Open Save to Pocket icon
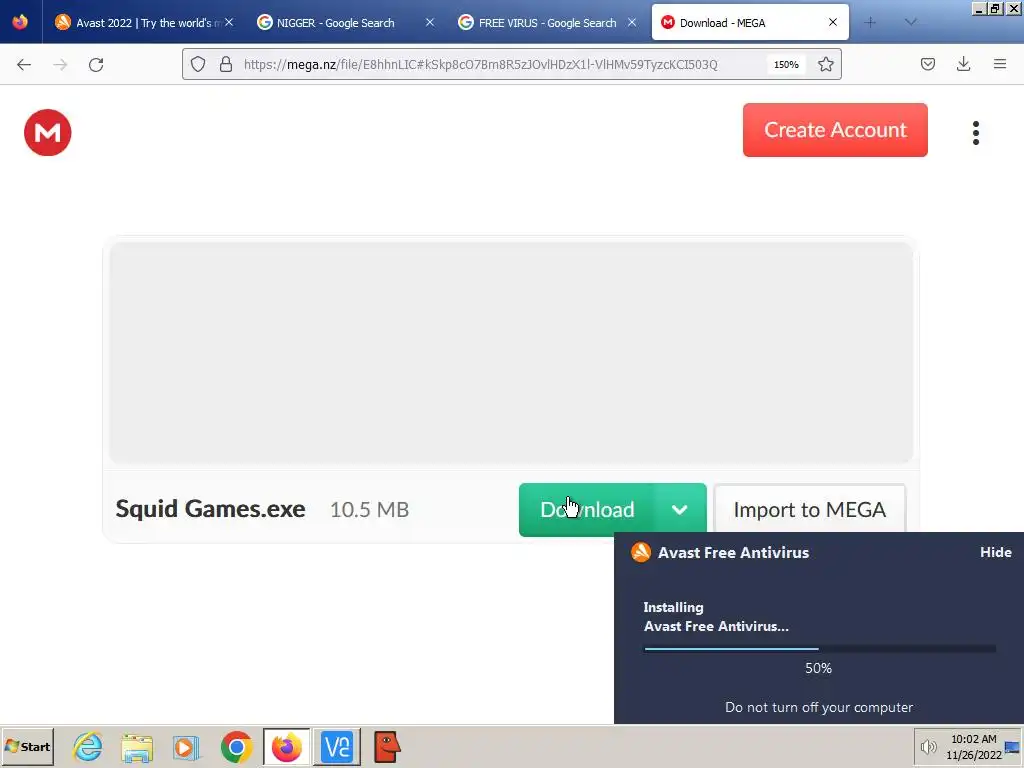This screenshot has width=1024, height=768. tap(927, 64)
